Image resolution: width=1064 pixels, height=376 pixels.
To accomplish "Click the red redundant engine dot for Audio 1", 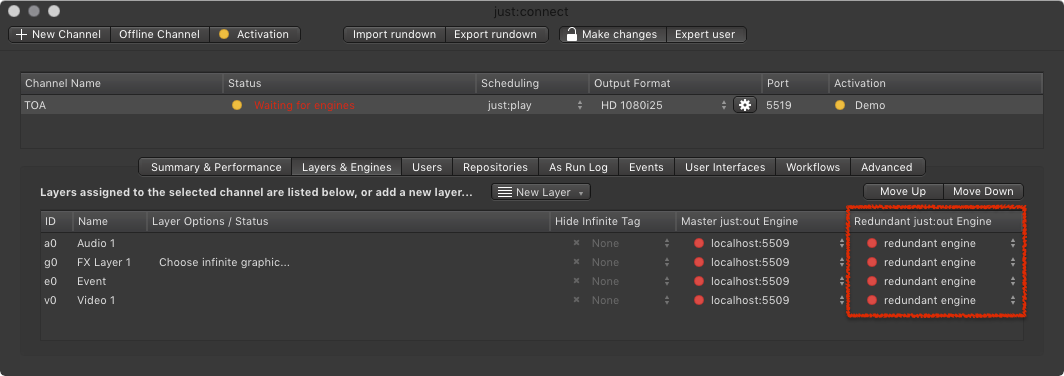I will [x=872, y=243].
